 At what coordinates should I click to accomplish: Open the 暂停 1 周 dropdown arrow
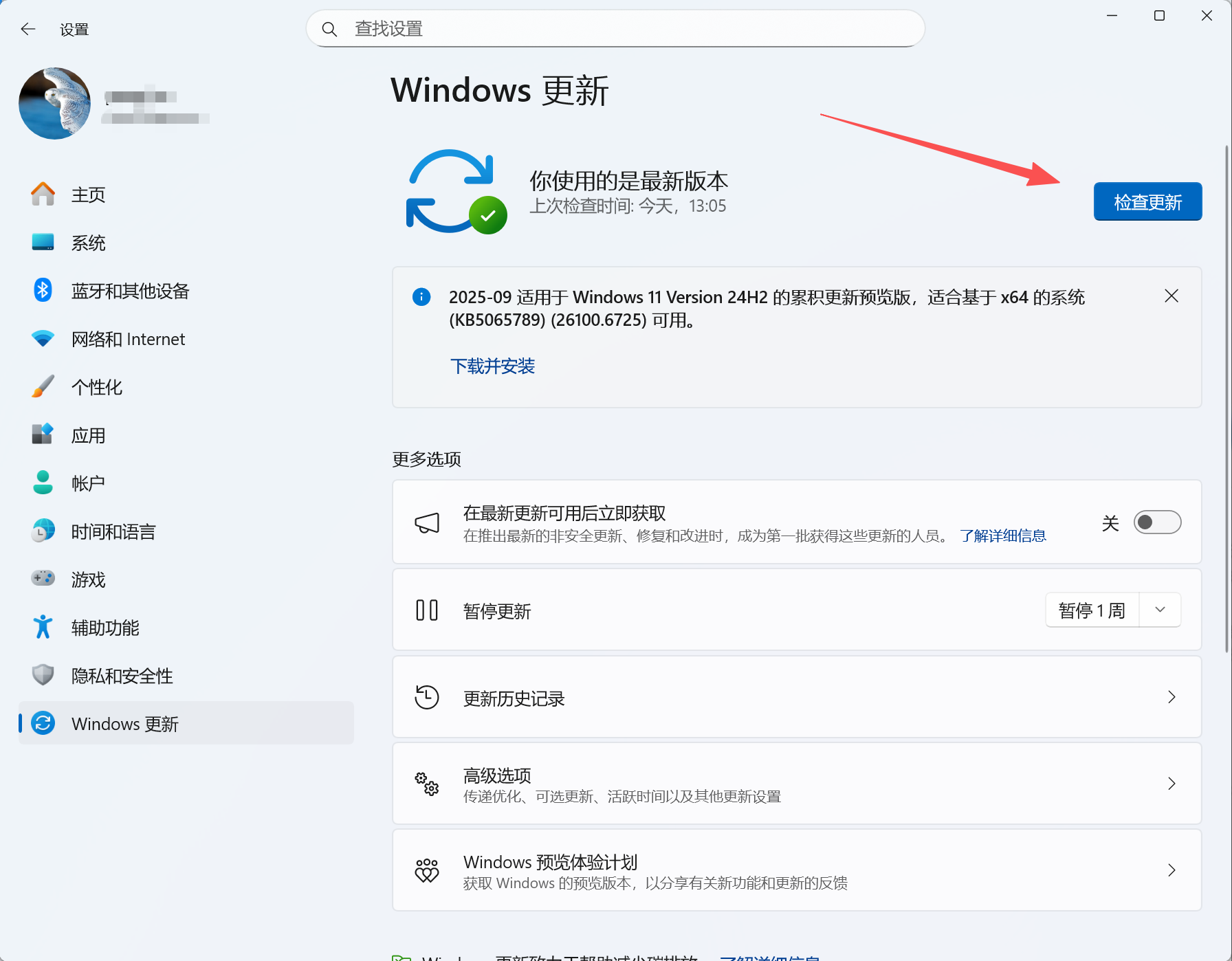coord(1160,610)
